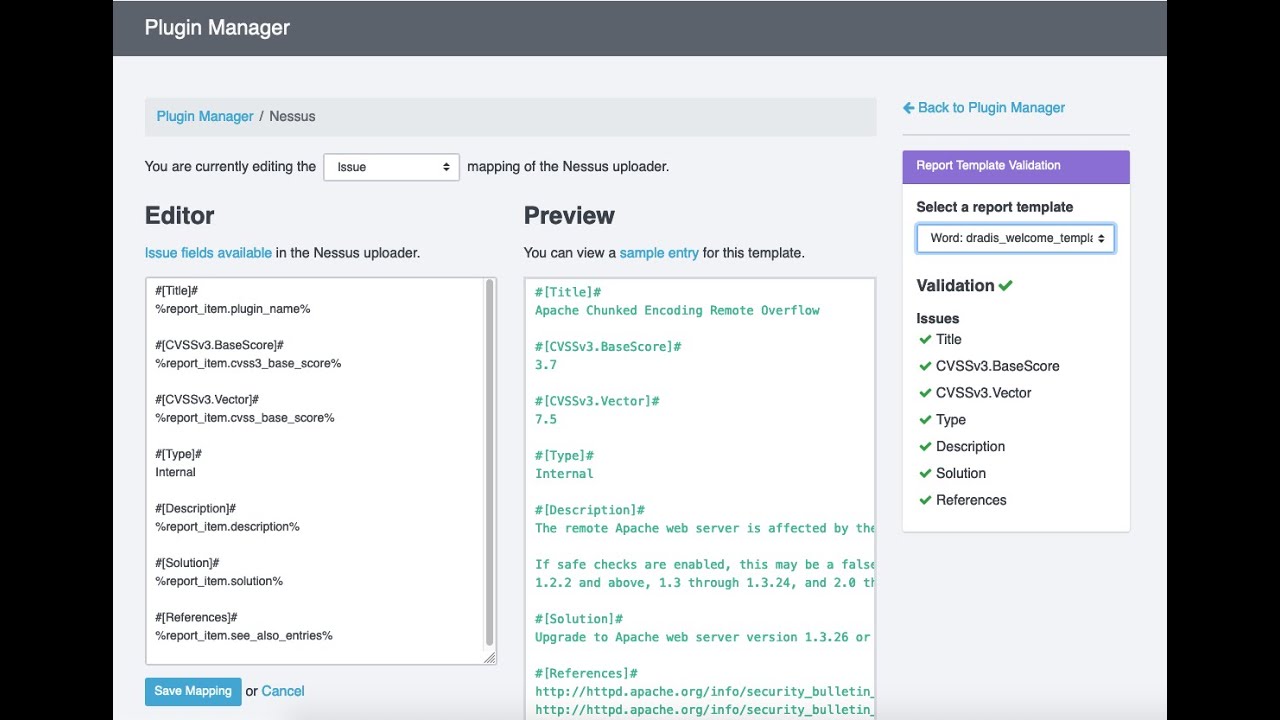Click the checkmark beside CVSSv3.BaseScore
Viewport: 1280px width, 720px height.
[x=925, y=367]
